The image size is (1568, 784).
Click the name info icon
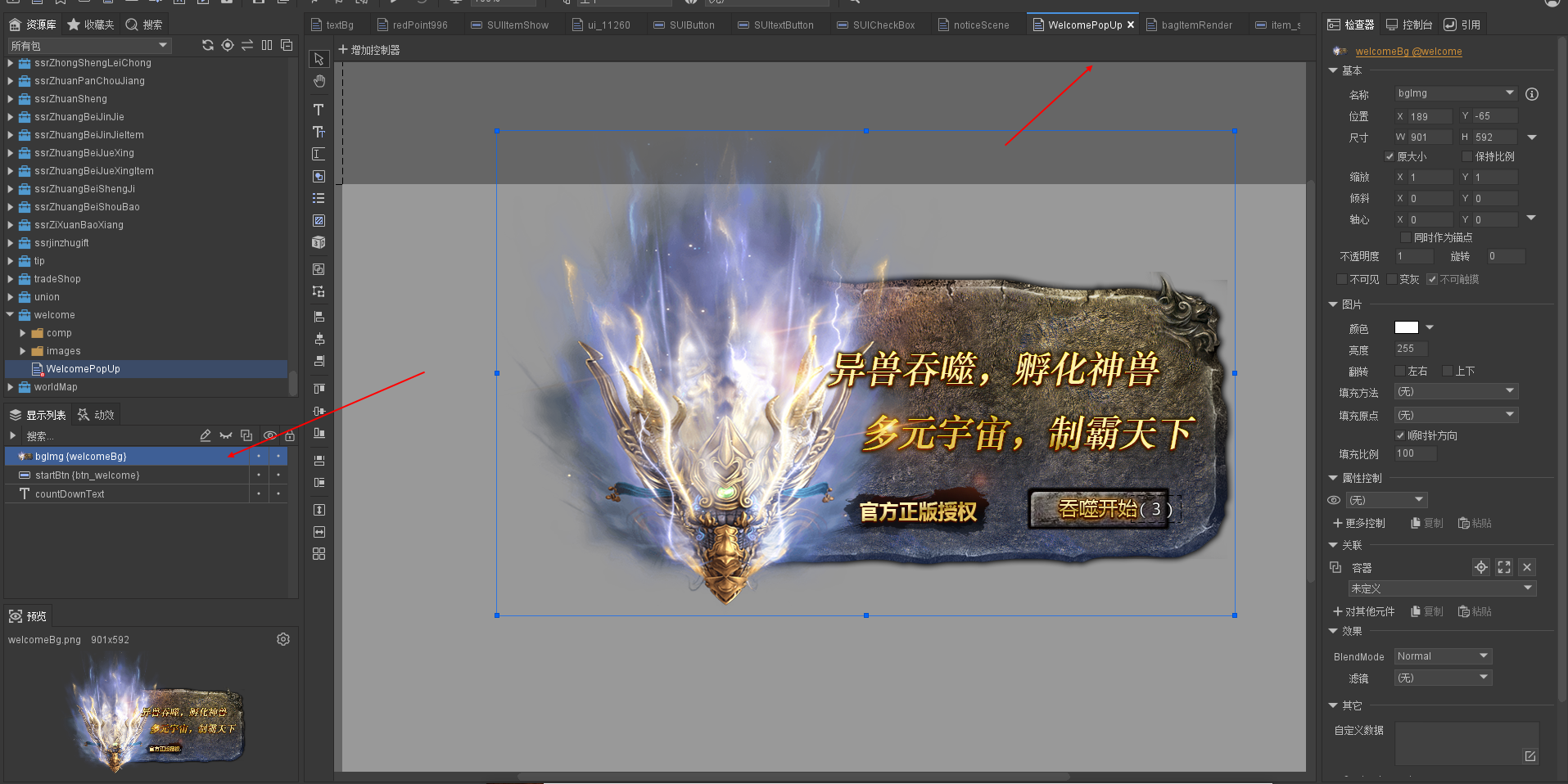1532,94
